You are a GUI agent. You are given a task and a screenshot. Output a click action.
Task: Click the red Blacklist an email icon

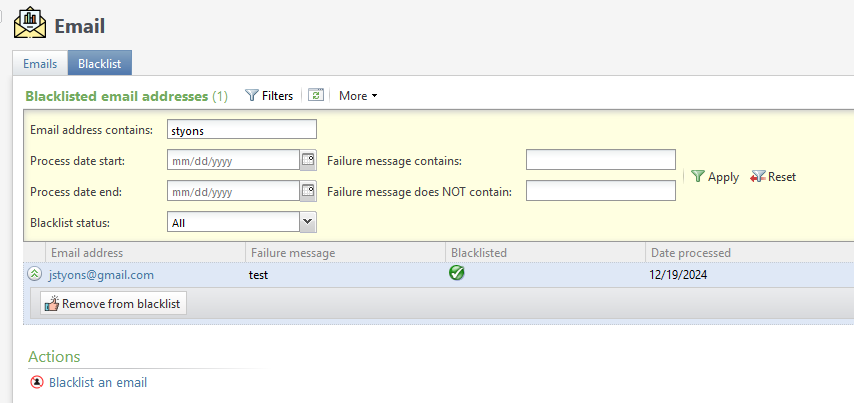pyautogui.click(x=36, y=382)
